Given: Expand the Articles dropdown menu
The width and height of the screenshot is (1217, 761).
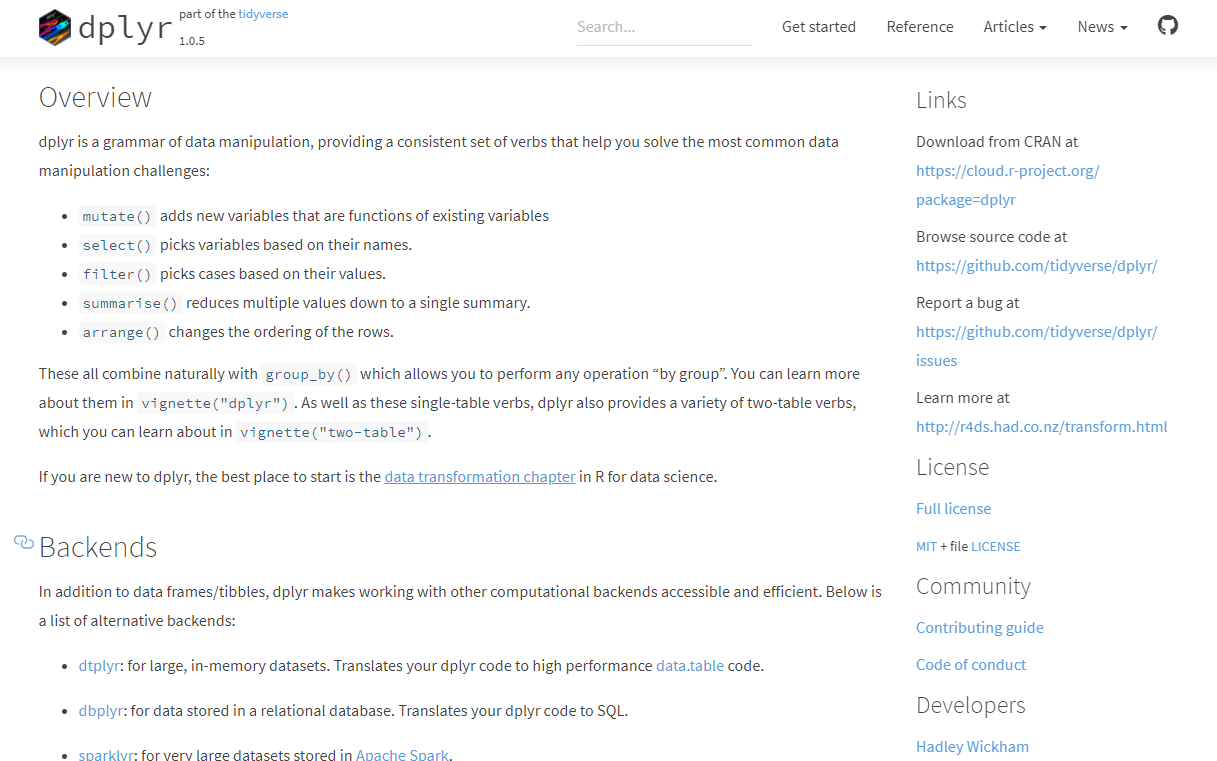Looking at the screenshot, I should click(1015, 27).
